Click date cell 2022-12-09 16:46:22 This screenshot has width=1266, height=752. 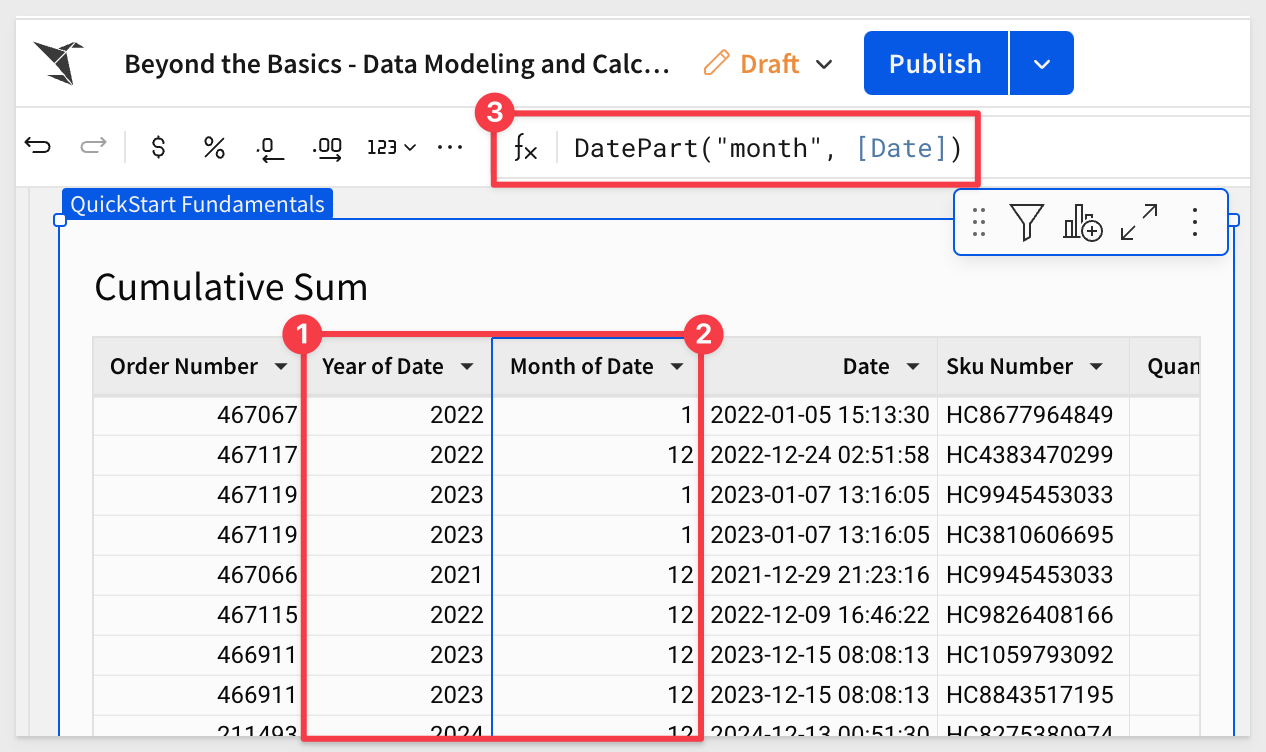point(819,615)
